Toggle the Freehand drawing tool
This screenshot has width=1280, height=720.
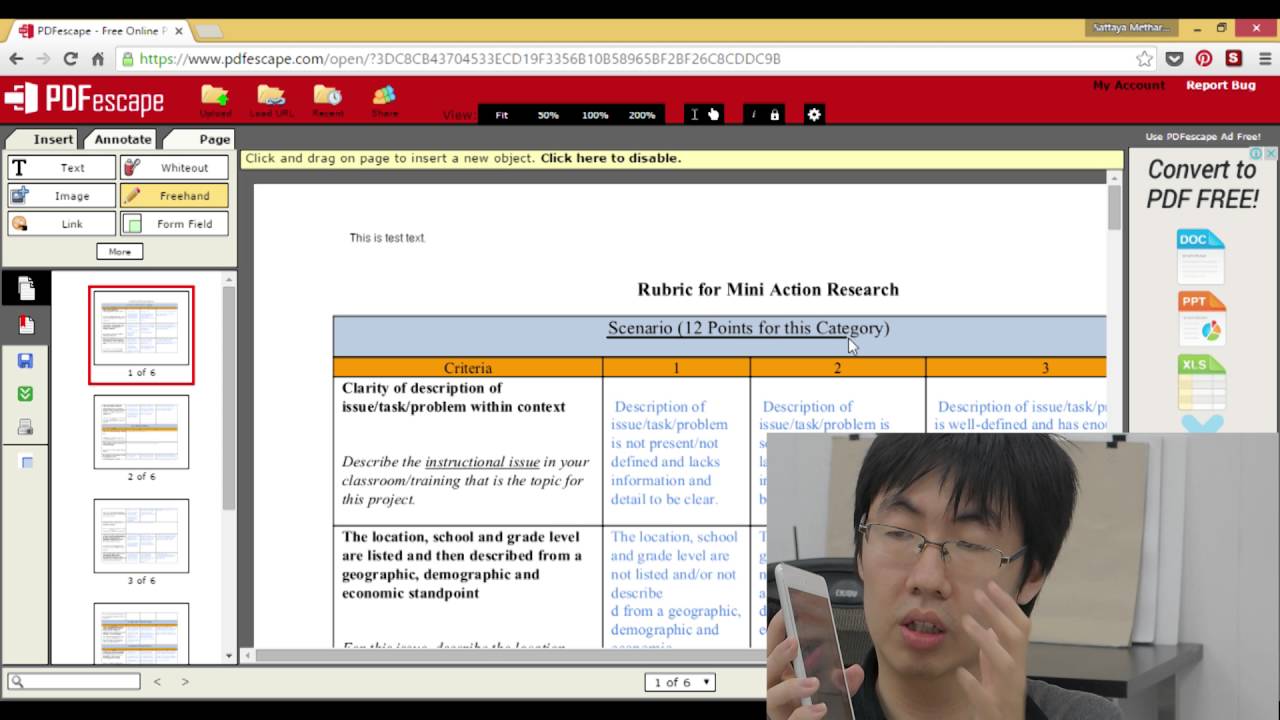174,196
